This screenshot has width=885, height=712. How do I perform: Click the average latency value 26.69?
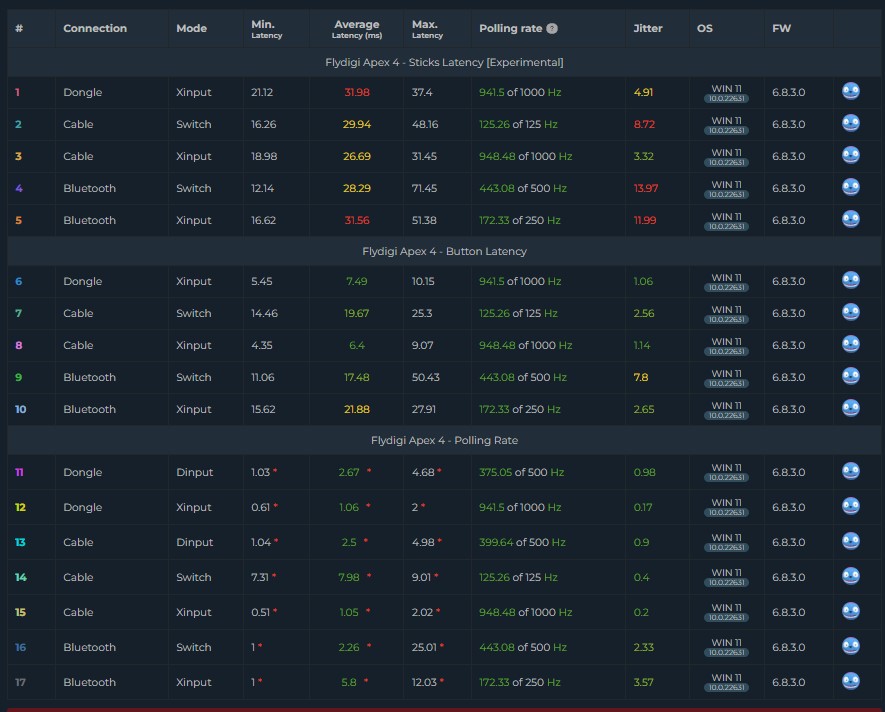[x=357, y=156]
